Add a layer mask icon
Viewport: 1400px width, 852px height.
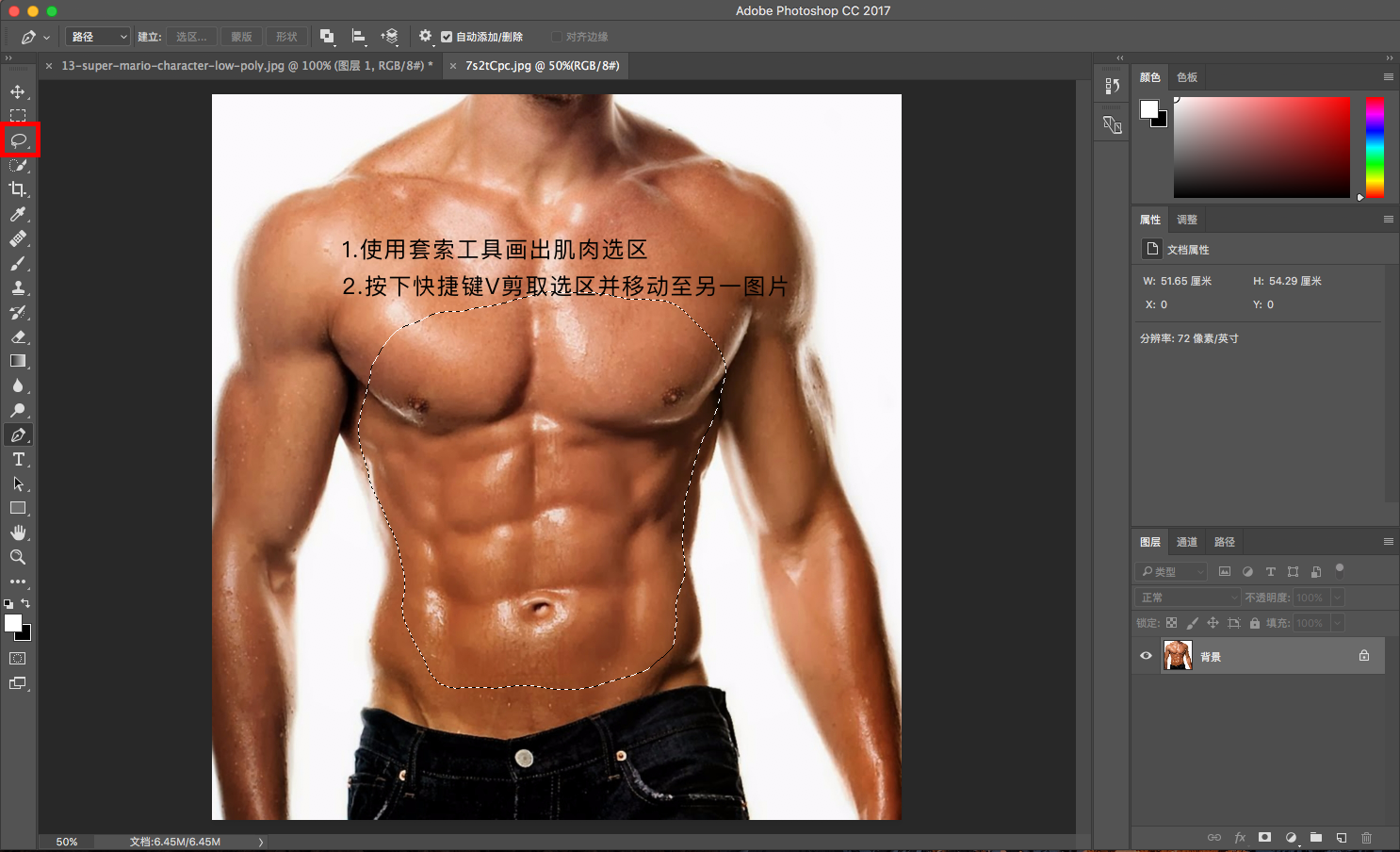[x=1265, y=837]
